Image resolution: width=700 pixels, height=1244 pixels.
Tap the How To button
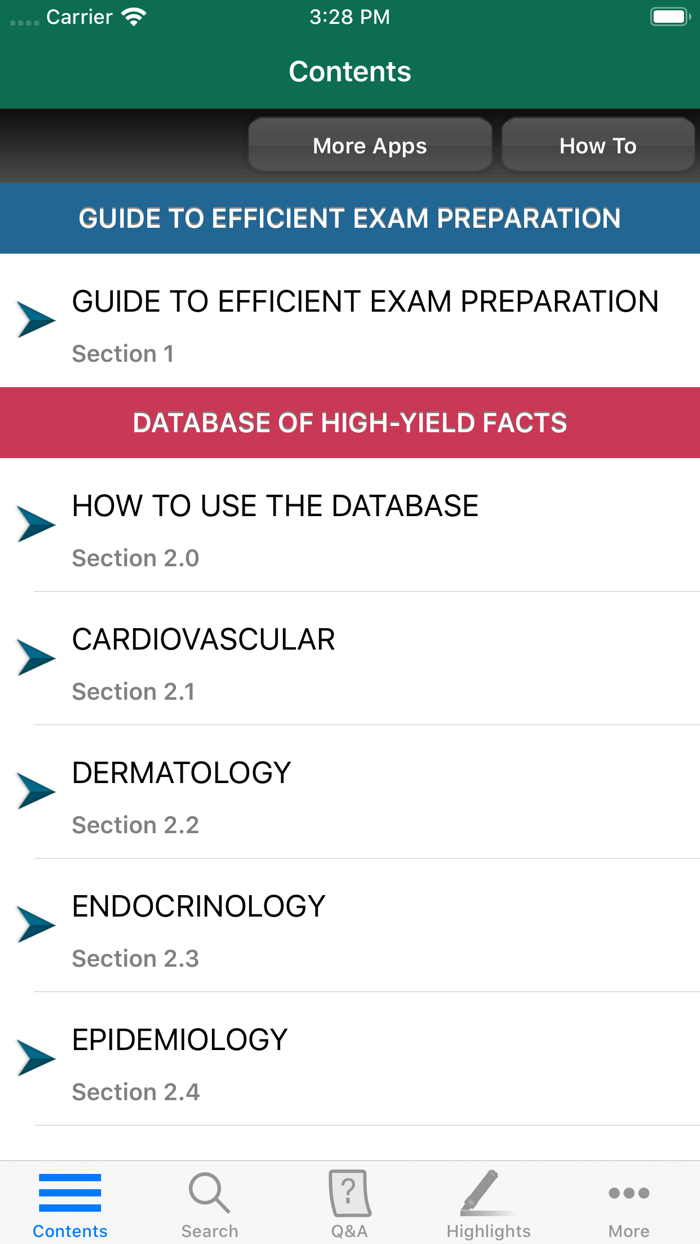click(597, 145)
